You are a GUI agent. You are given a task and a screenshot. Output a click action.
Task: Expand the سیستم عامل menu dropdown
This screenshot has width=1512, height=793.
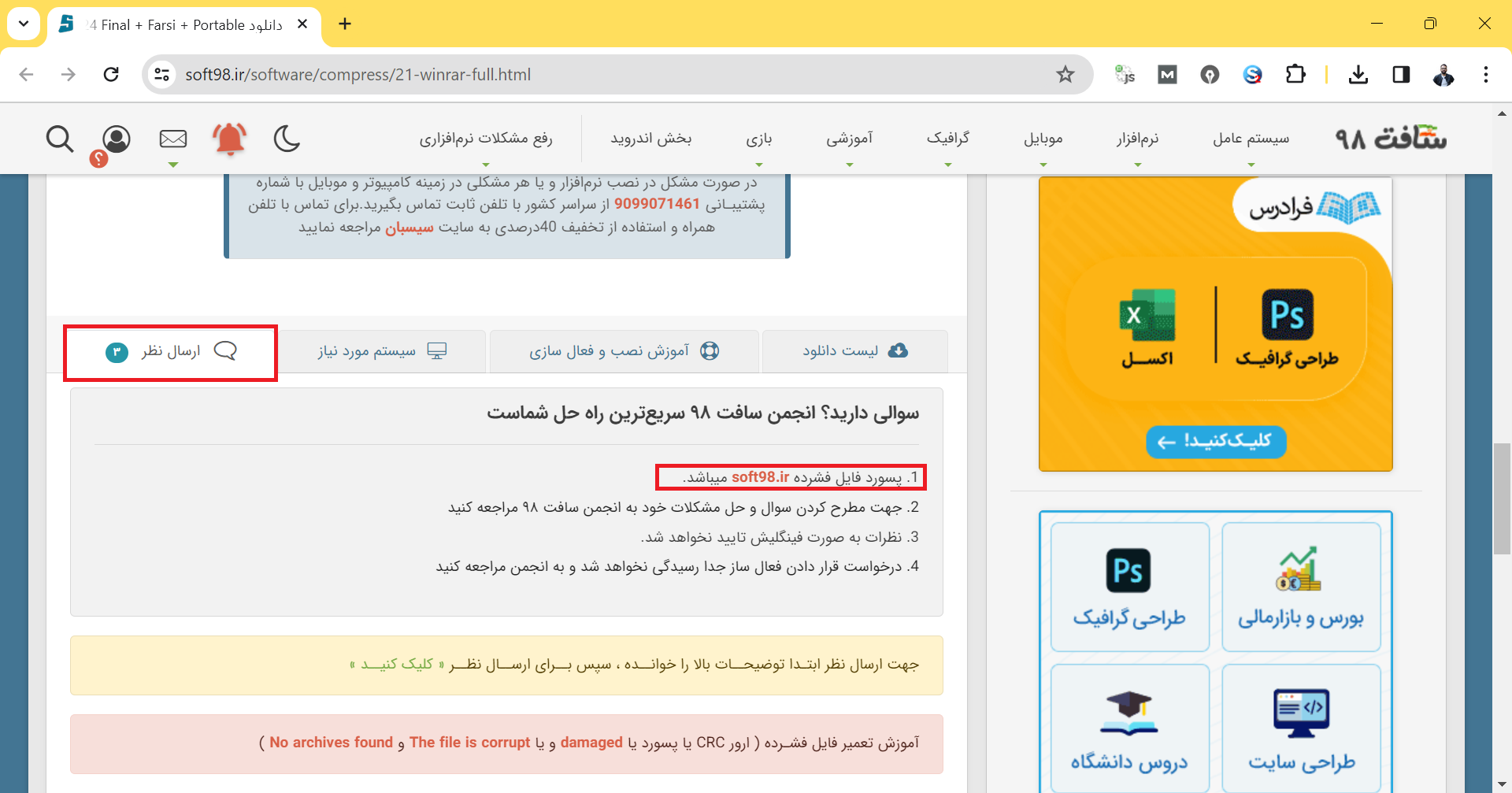coord(1251,139)
